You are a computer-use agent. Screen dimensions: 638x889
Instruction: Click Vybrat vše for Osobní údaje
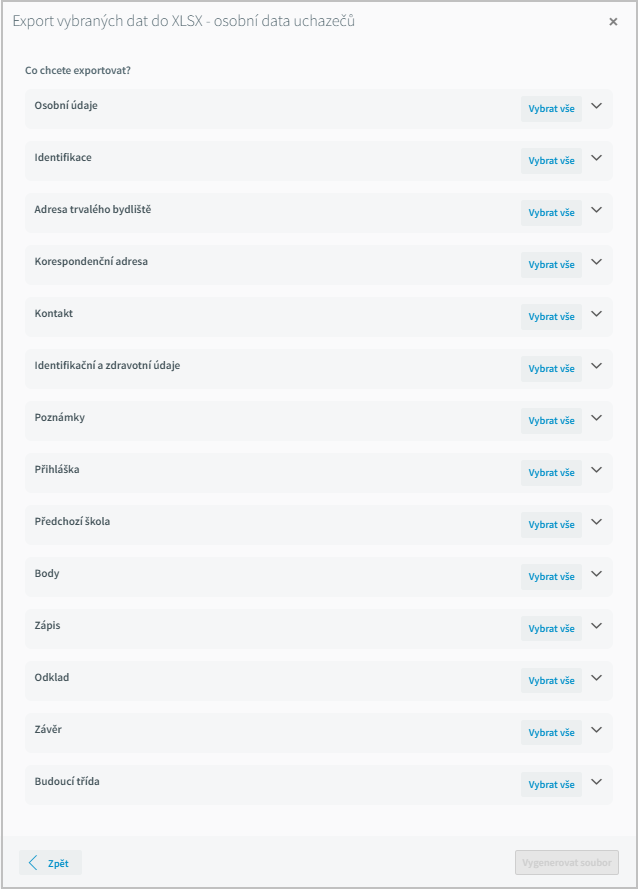(x=551, y=109)
